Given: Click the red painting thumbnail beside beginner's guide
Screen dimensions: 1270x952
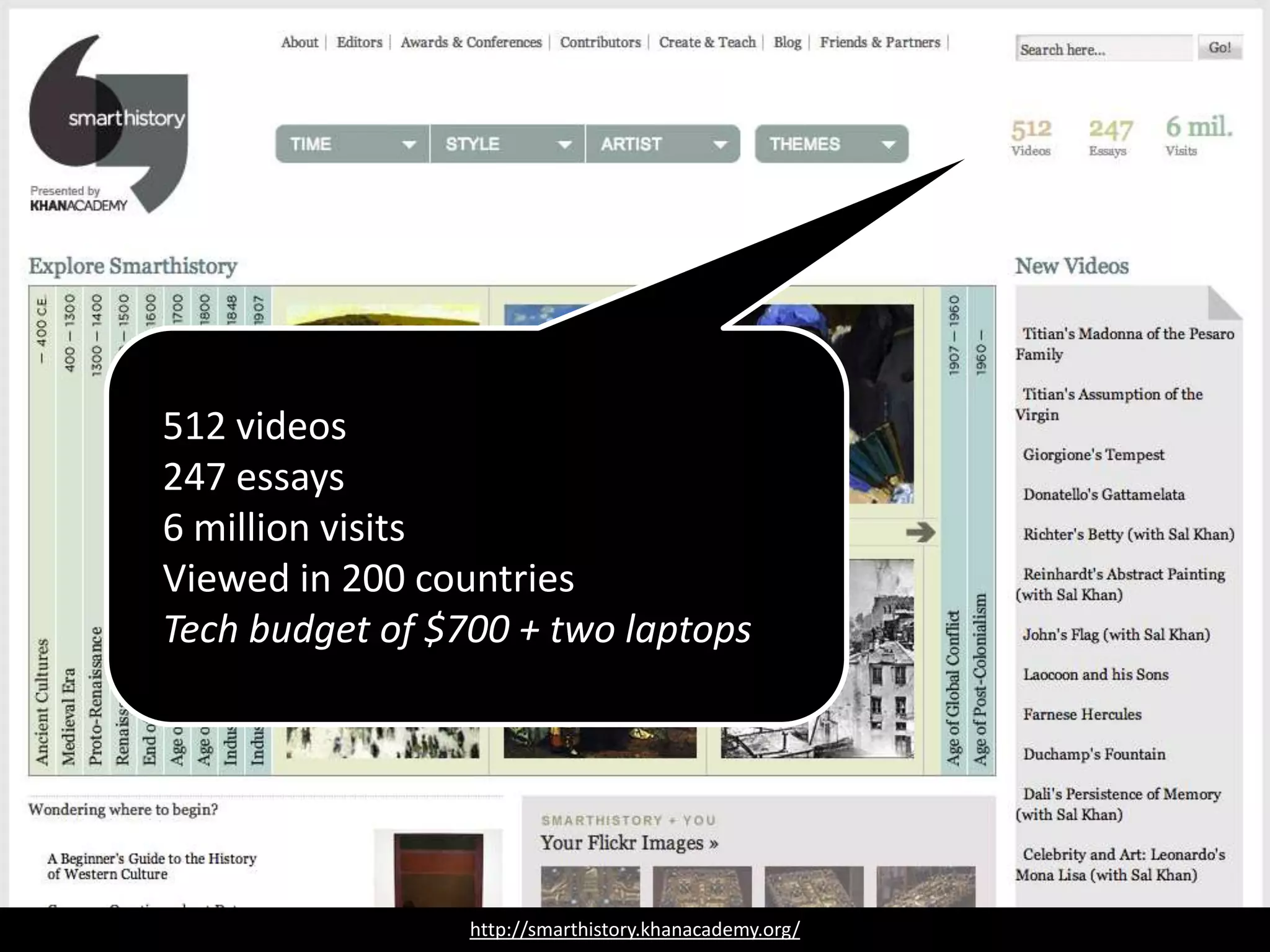Looking at the screenshot, I should pos(439,870).
